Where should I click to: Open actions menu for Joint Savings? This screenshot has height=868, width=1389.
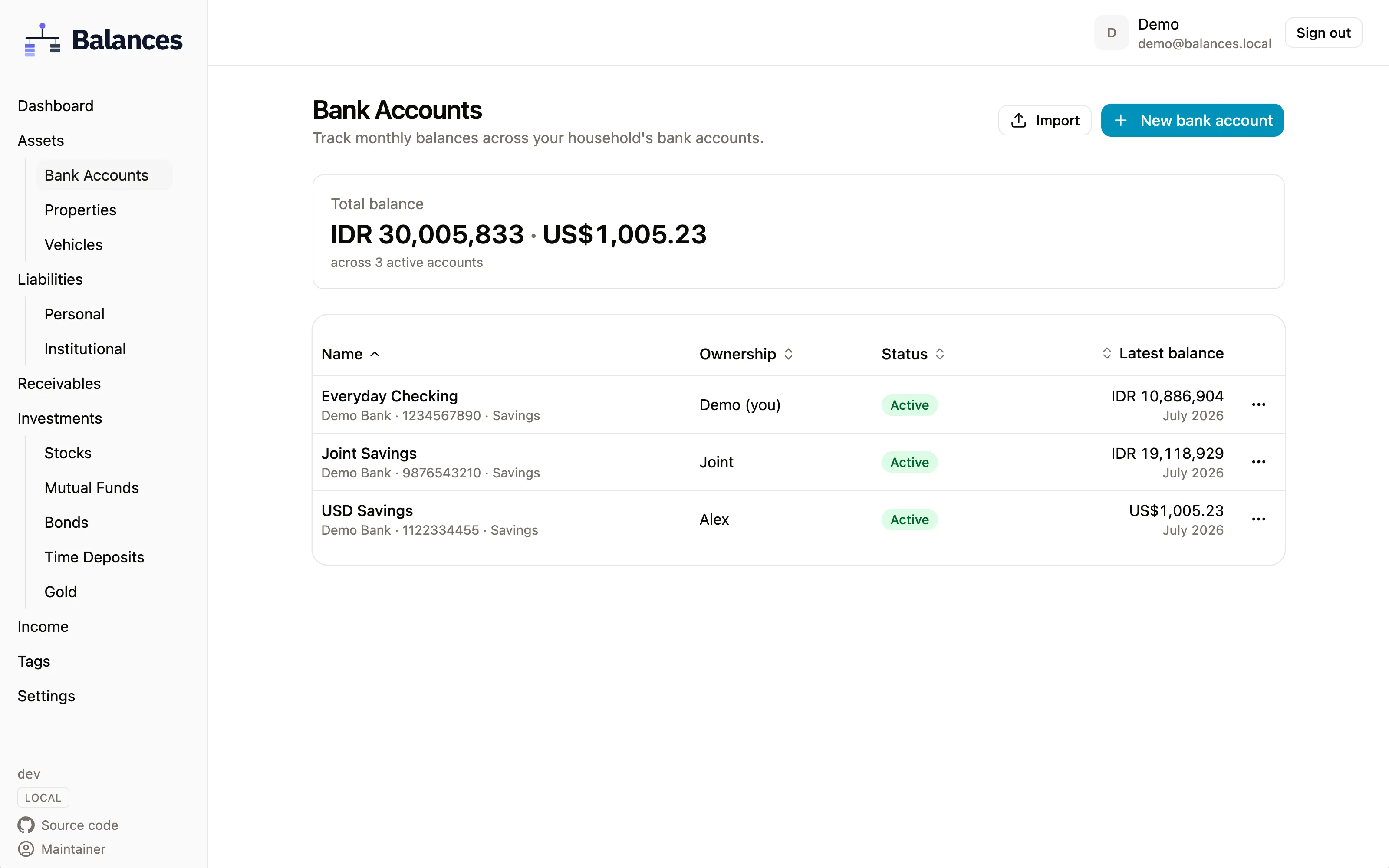pos(1258,462)
